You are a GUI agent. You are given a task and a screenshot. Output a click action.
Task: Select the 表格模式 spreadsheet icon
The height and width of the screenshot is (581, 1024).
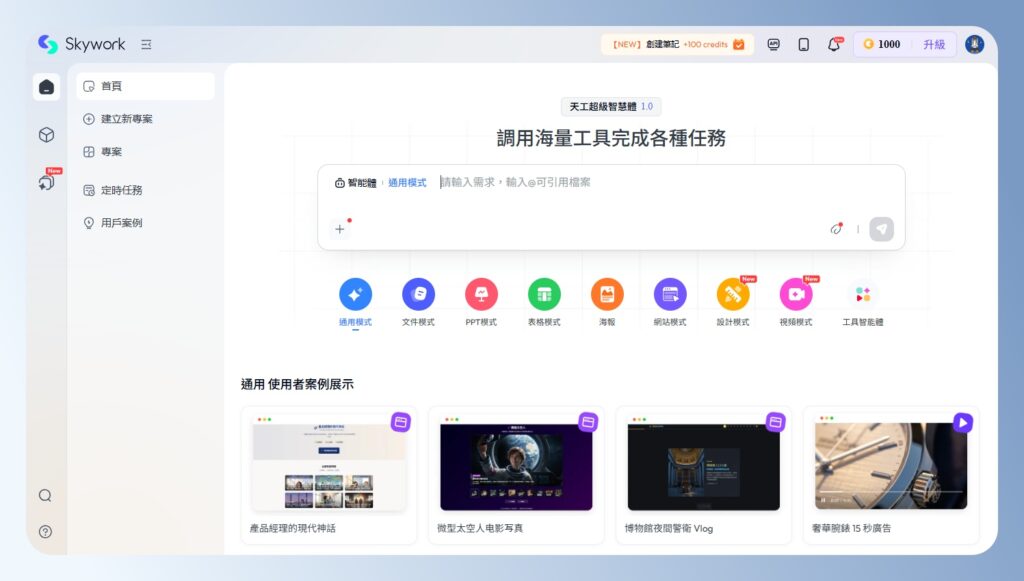[544, 293]
